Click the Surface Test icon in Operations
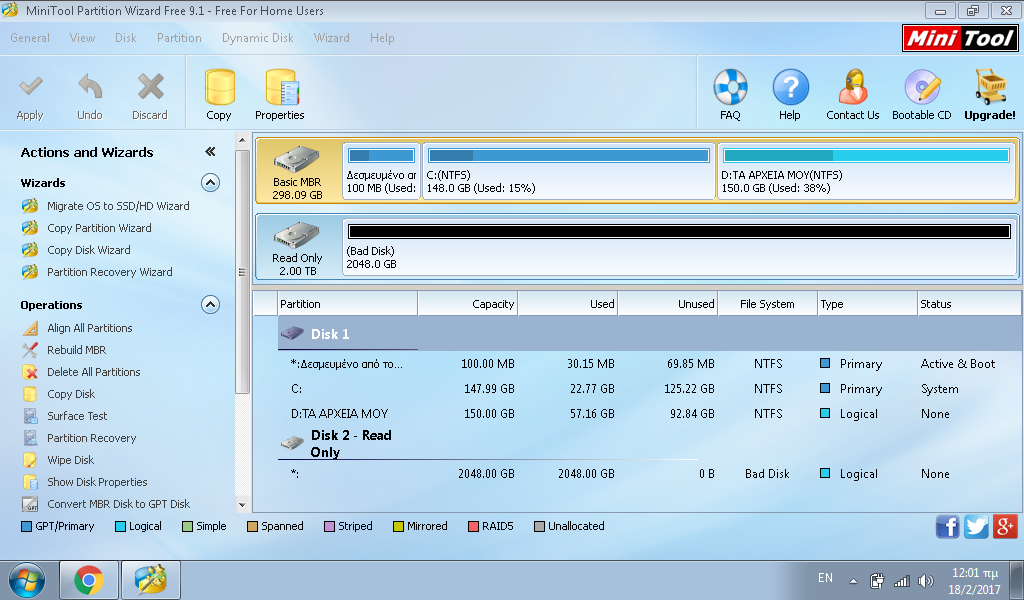Image resolution: width=1024 pixels, height=600 pixels. [30, 416]
